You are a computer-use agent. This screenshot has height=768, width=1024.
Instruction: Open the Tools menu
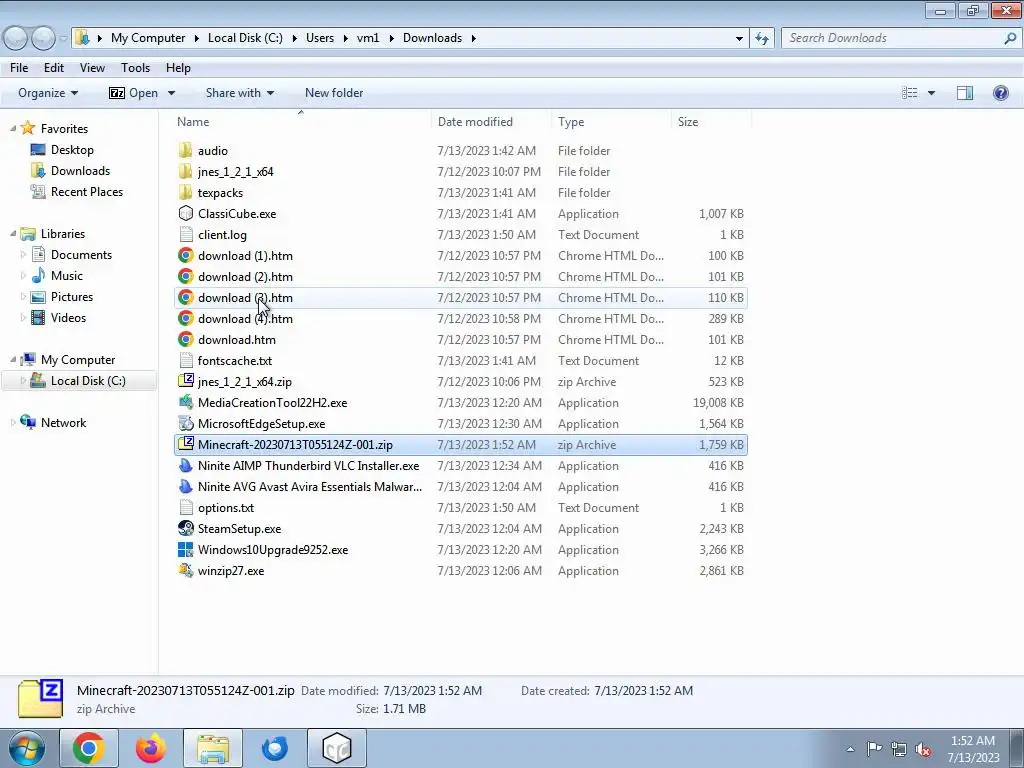pos(135,68)
